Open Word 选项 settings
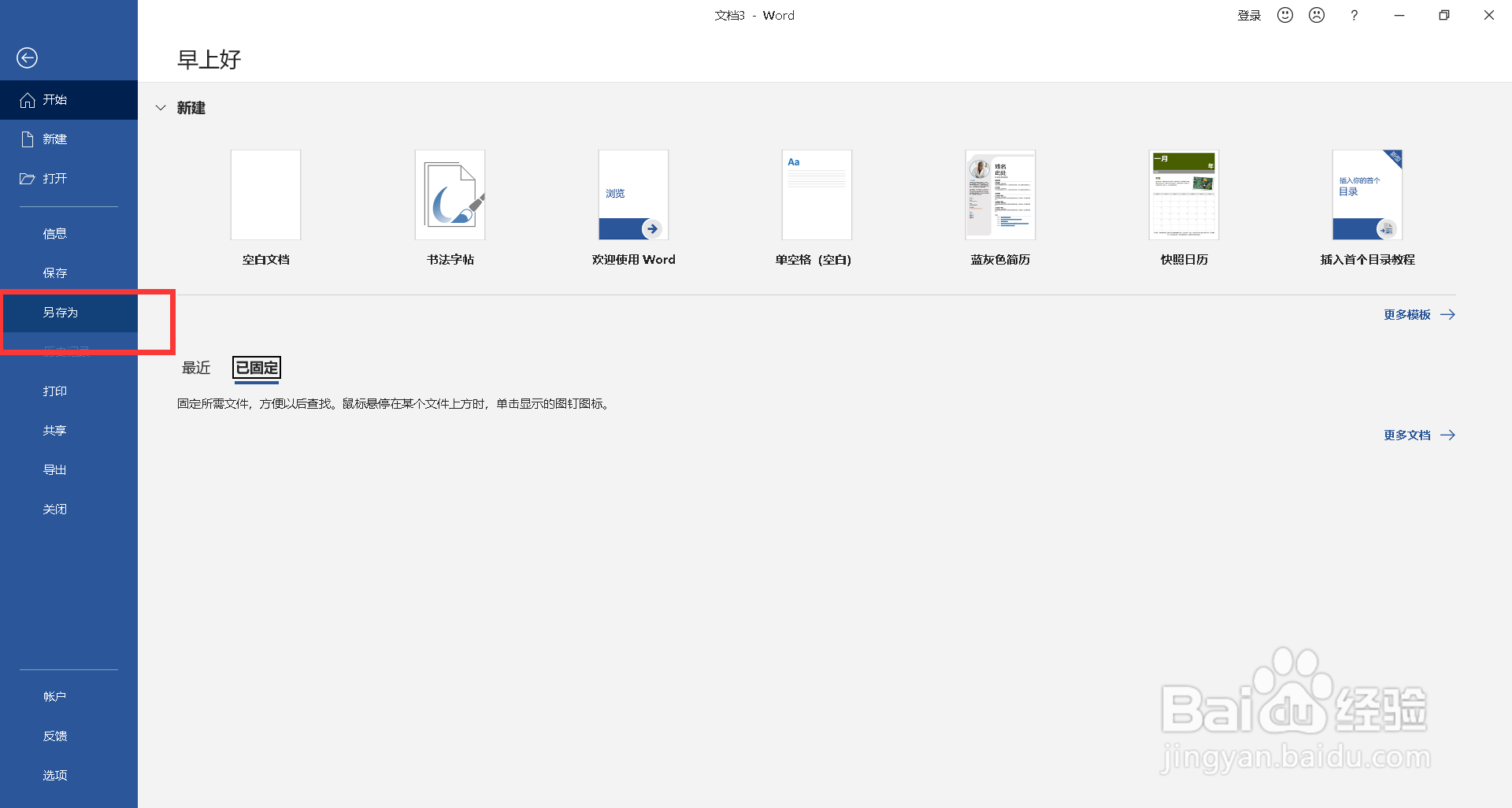 tap(69, 776)
